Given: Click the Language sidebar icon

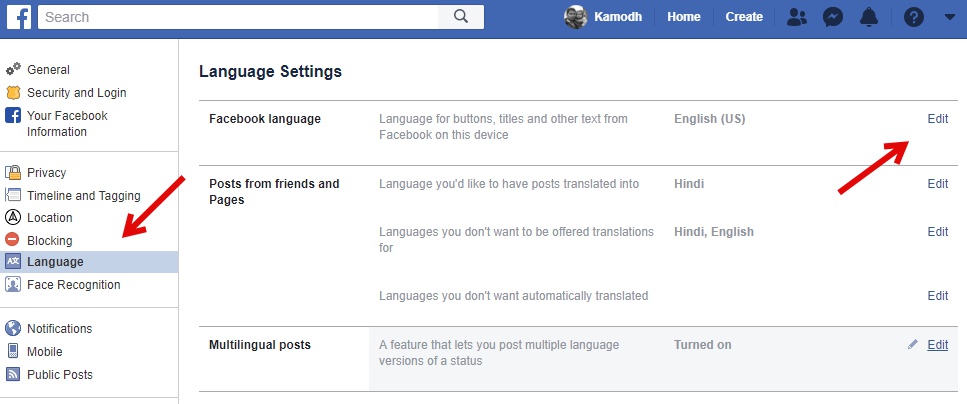Looking at the screenshot, I should [13, 262].
